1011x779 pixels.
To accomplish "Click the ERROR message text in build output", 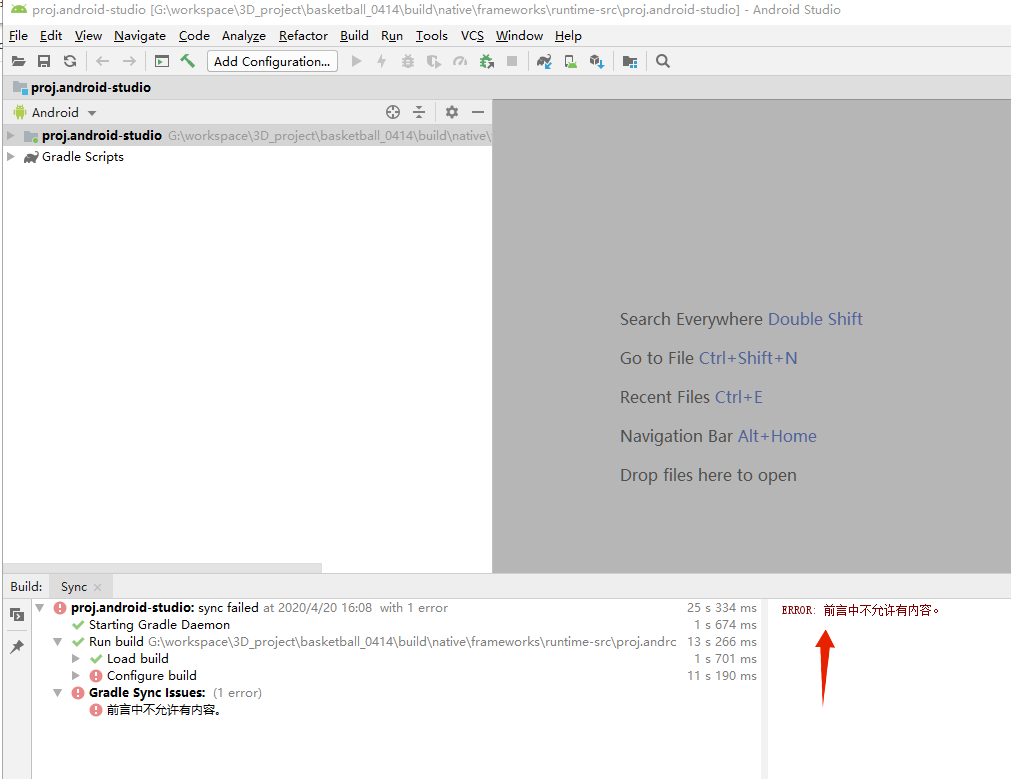I will 860,610.
